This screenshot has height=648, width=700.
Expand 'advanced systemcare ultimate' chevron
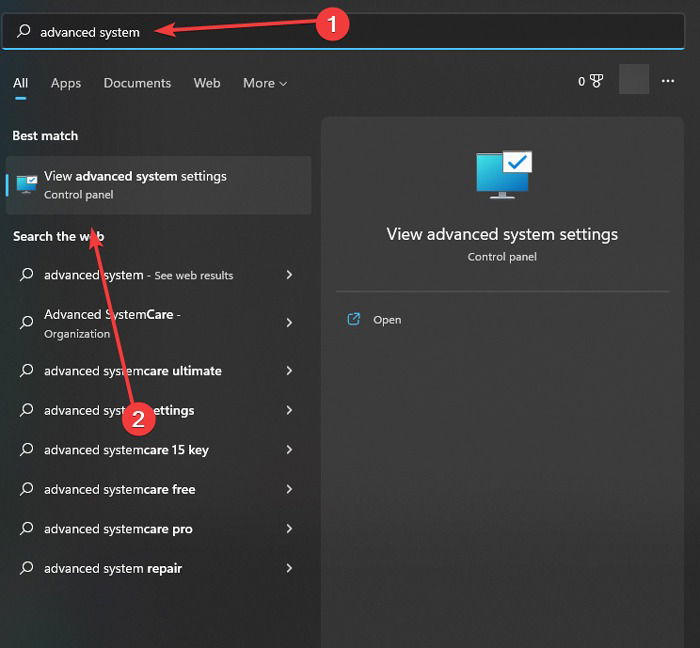coord(289,370)
